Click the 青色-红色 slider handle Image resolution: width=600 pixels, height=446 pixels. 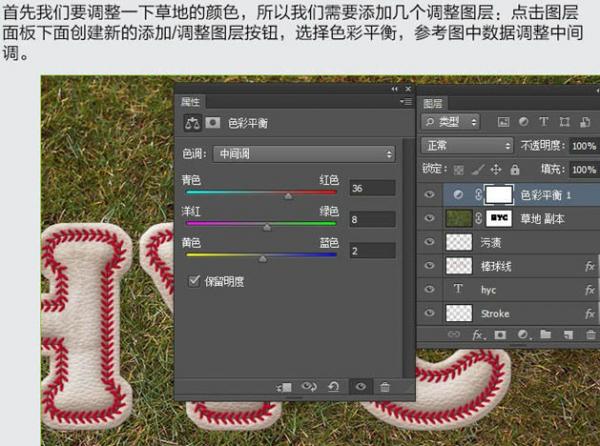288,197
